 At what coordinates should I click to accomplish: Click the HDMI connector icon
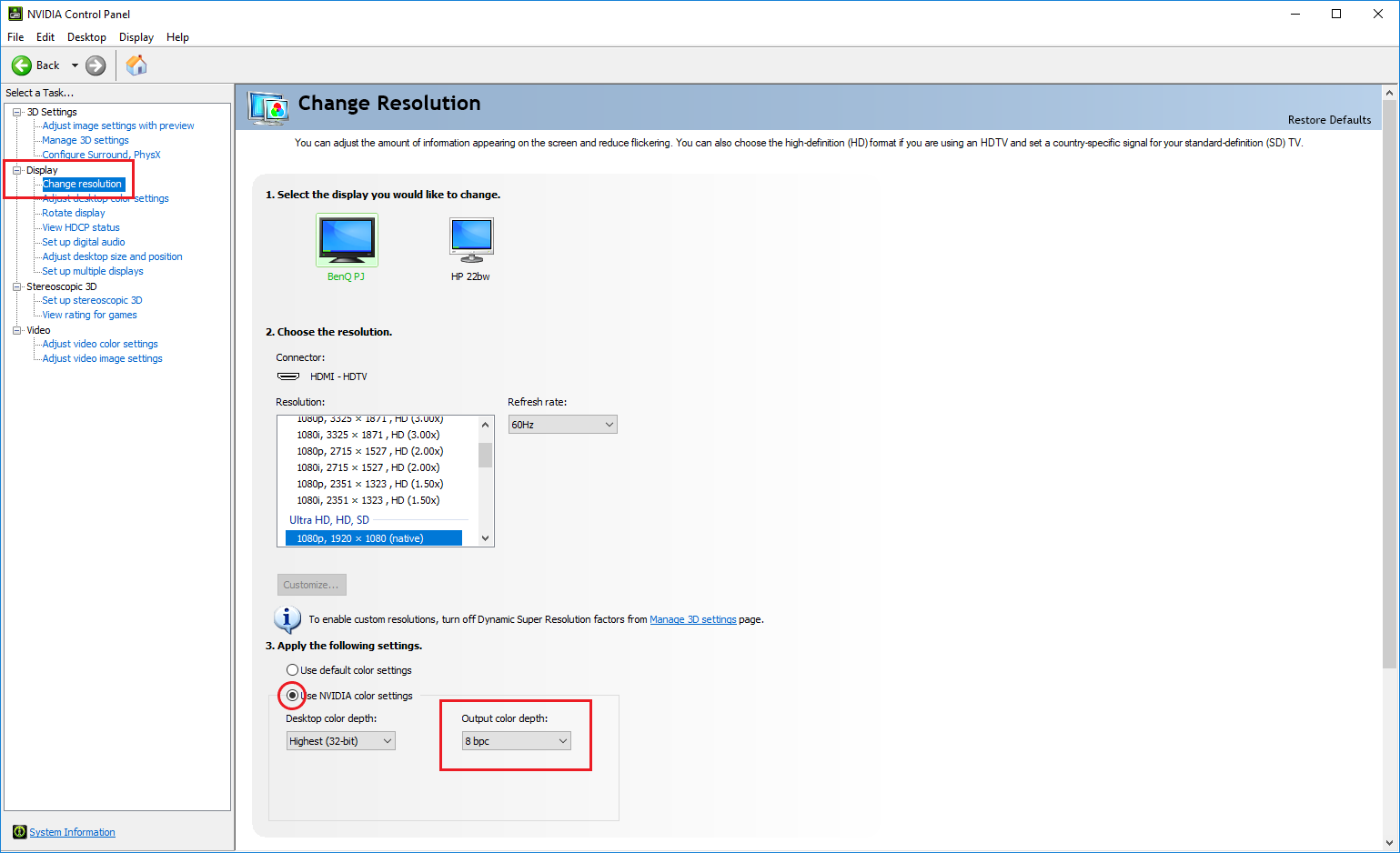click(x=288, y=376)
